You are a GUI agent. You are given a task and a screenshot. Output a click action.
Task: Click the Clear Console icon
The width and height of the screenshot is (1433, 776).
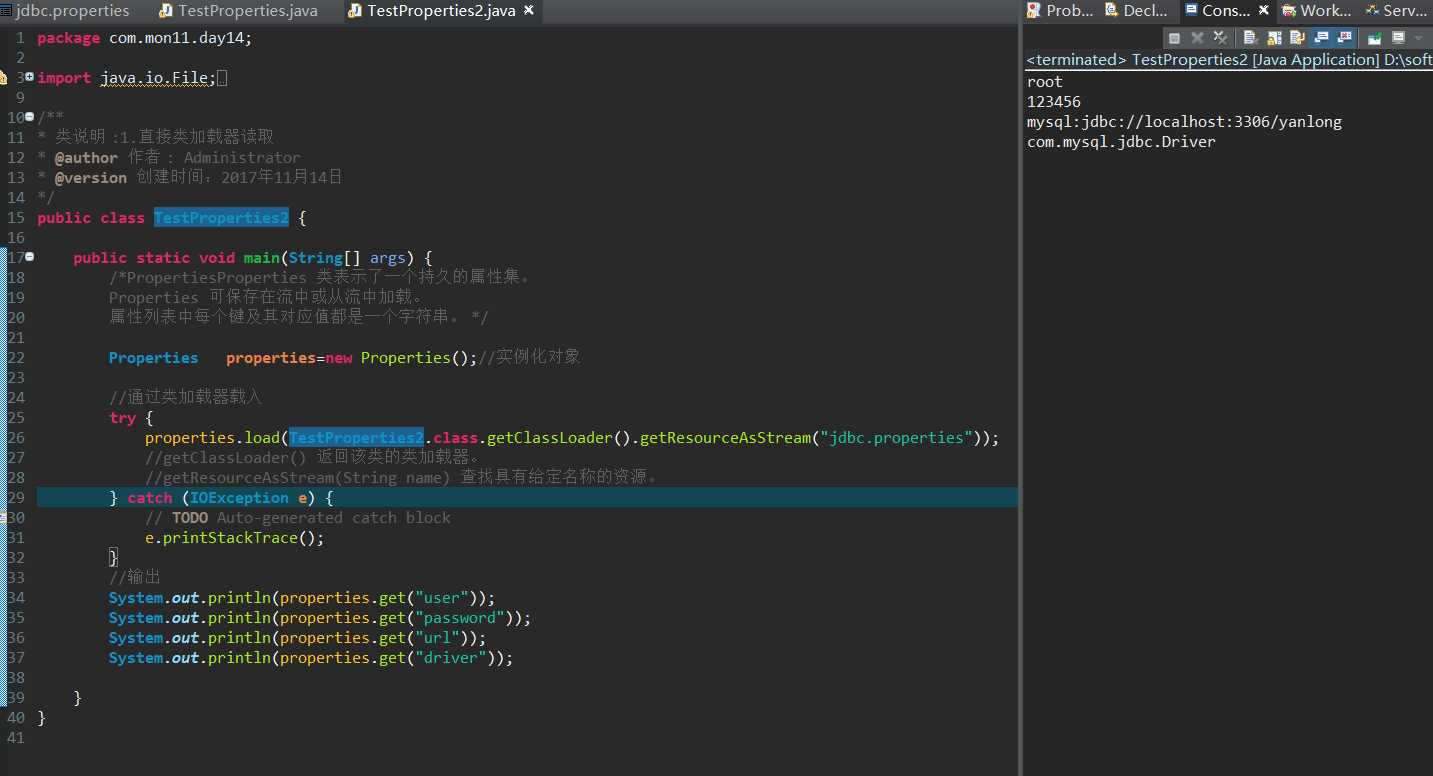coord(1251,38)
